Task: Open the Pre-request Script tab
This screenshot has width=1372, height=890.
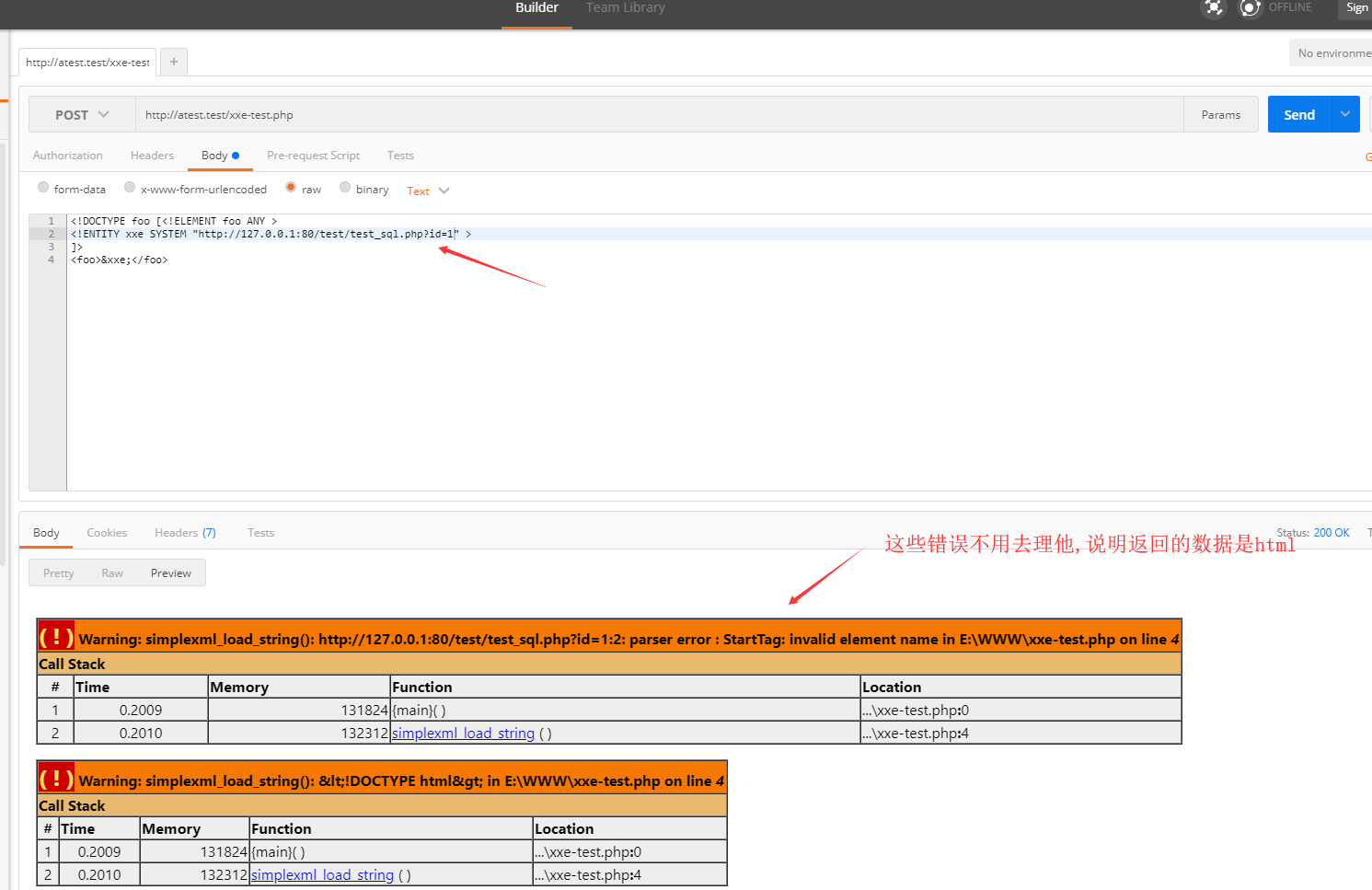Action: coord(313,156)
